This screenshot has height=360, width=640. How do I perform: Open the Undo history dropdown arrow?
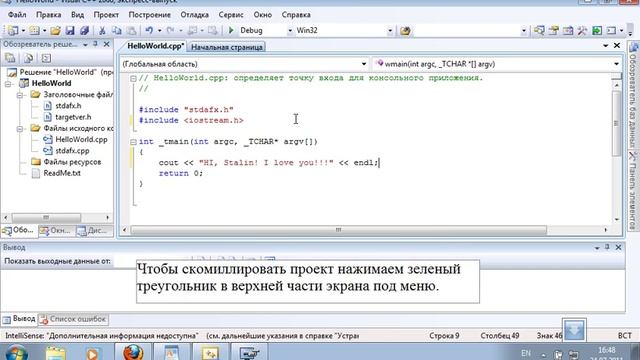click(160, 31)
